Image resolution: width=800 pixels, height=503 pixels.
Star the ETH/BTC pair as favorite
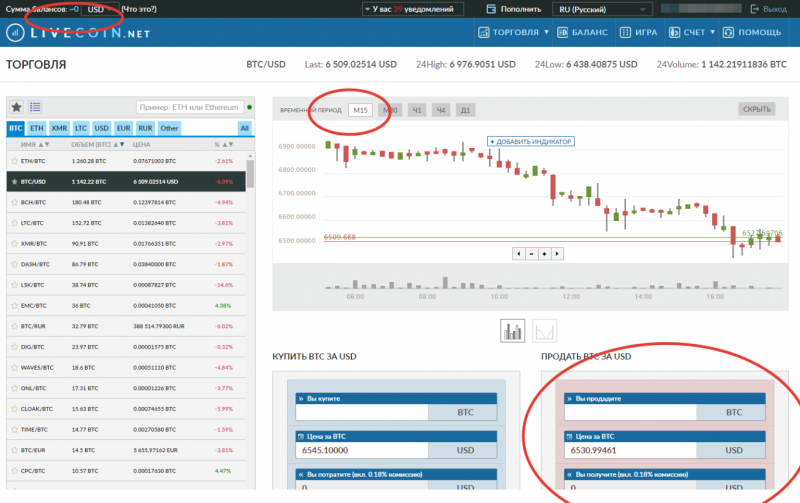pyautogui.click(x=14, y=161)
